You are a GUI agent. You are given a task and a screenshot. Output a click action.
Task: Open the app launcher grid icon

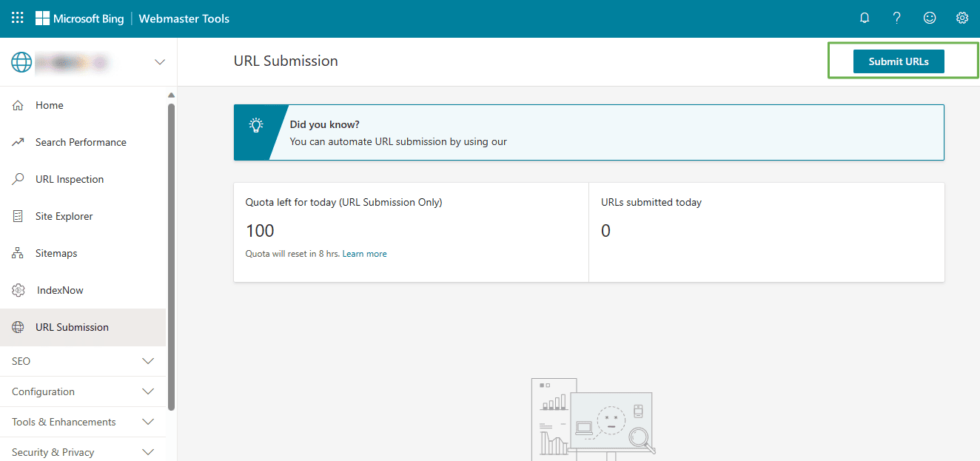(x=18, y=18)
